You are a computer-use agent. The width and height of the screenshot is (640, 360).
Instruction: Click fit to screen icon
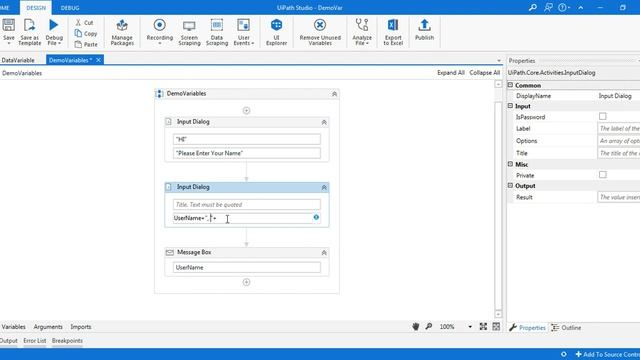pos(483,327)
